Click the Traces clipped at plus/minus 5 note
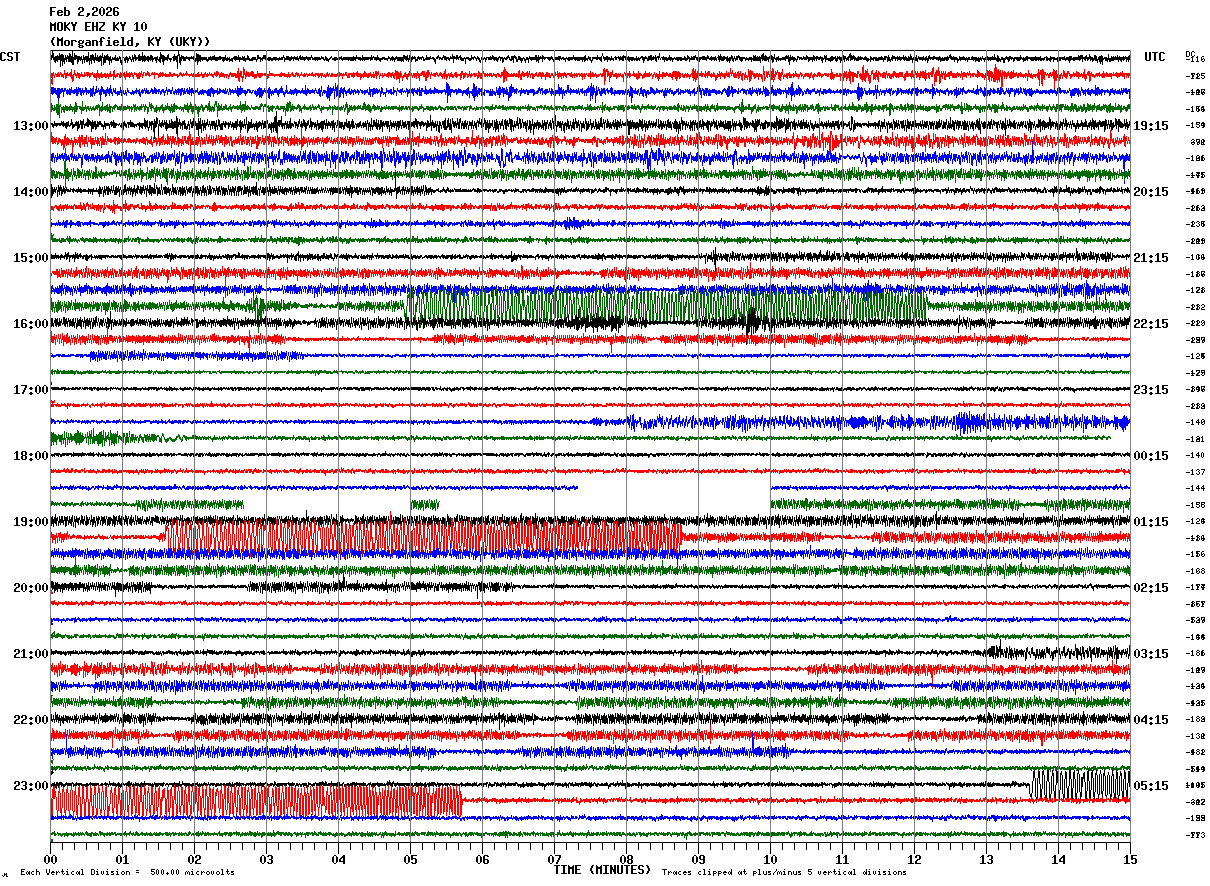The image size is (1210, 886). pyautogui.click(x=784, y=873)
